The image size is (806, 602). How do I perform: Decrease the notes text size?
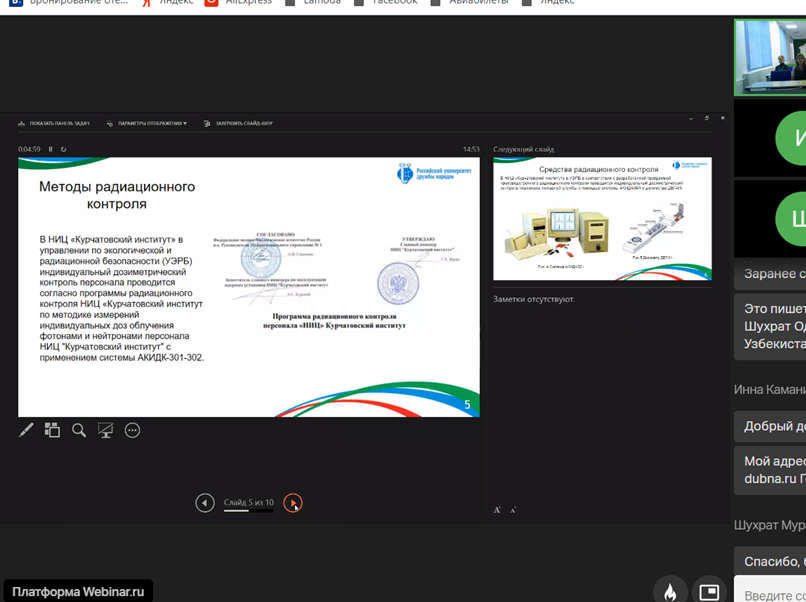click(x=512, y=509)
